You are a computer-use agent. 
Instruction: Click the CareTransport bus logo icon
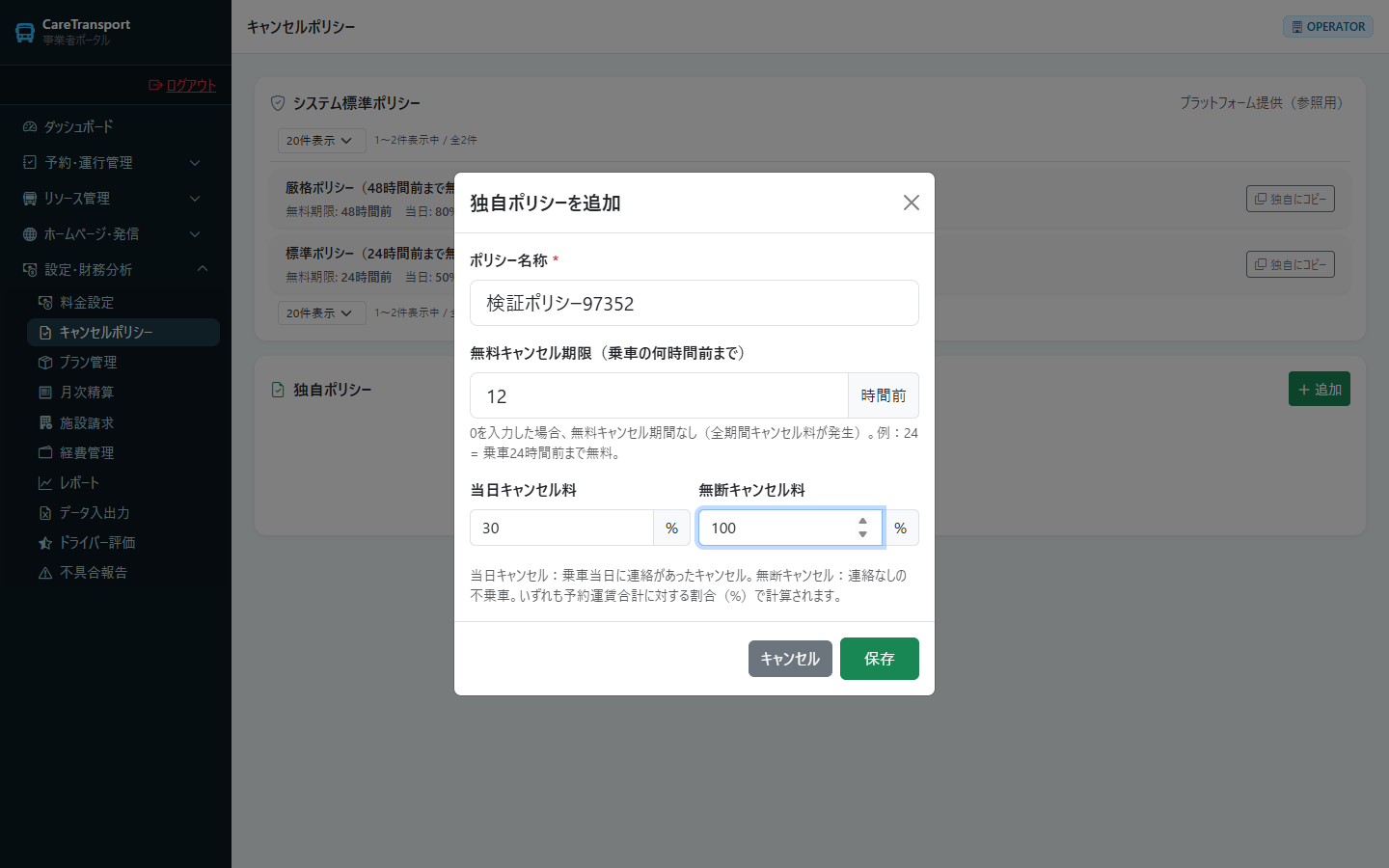tap(25, 33)
